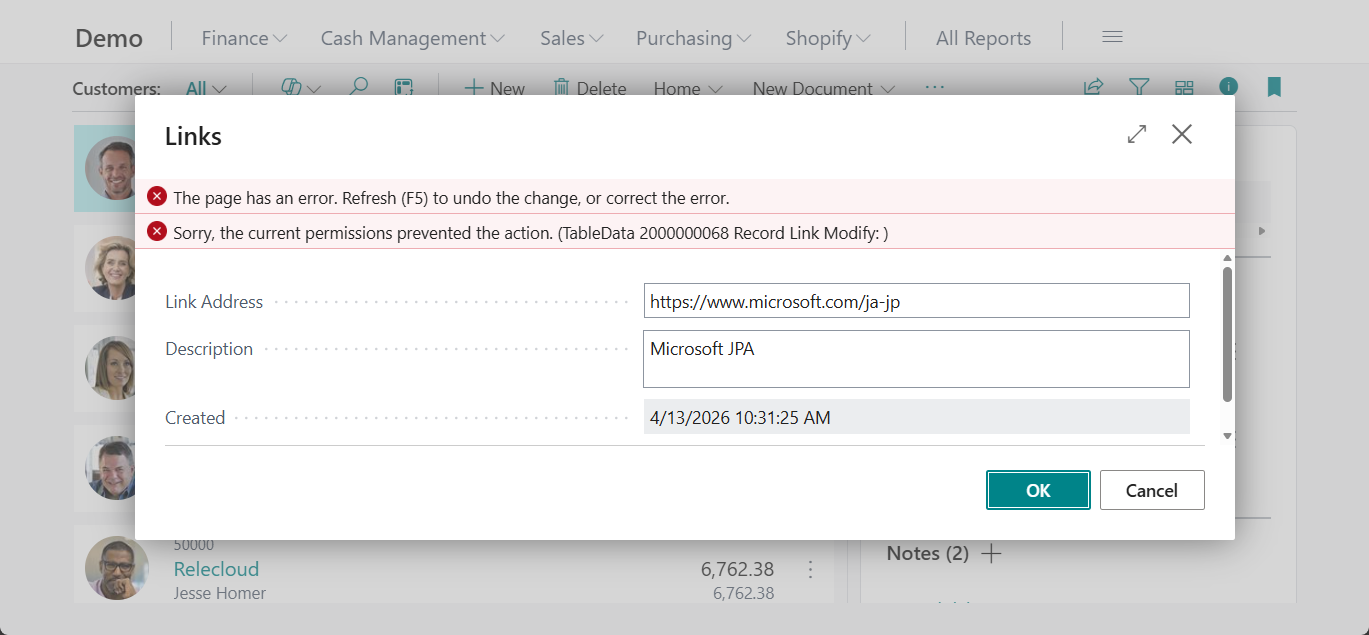
Task: Open page details via the info icon
Action: pos(1228,87)
